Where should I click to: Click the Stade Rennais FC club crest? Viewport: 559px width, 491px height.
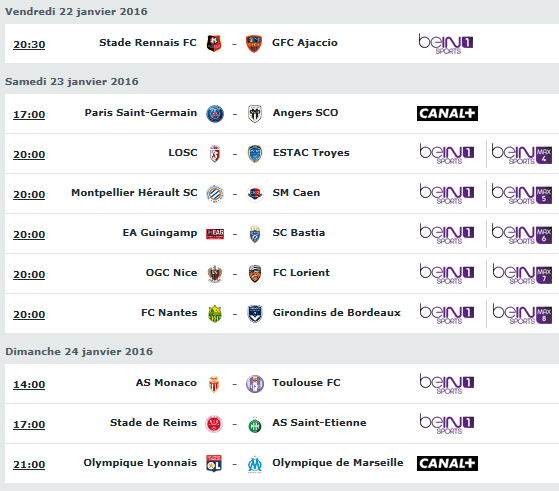[x=214, y=44]
